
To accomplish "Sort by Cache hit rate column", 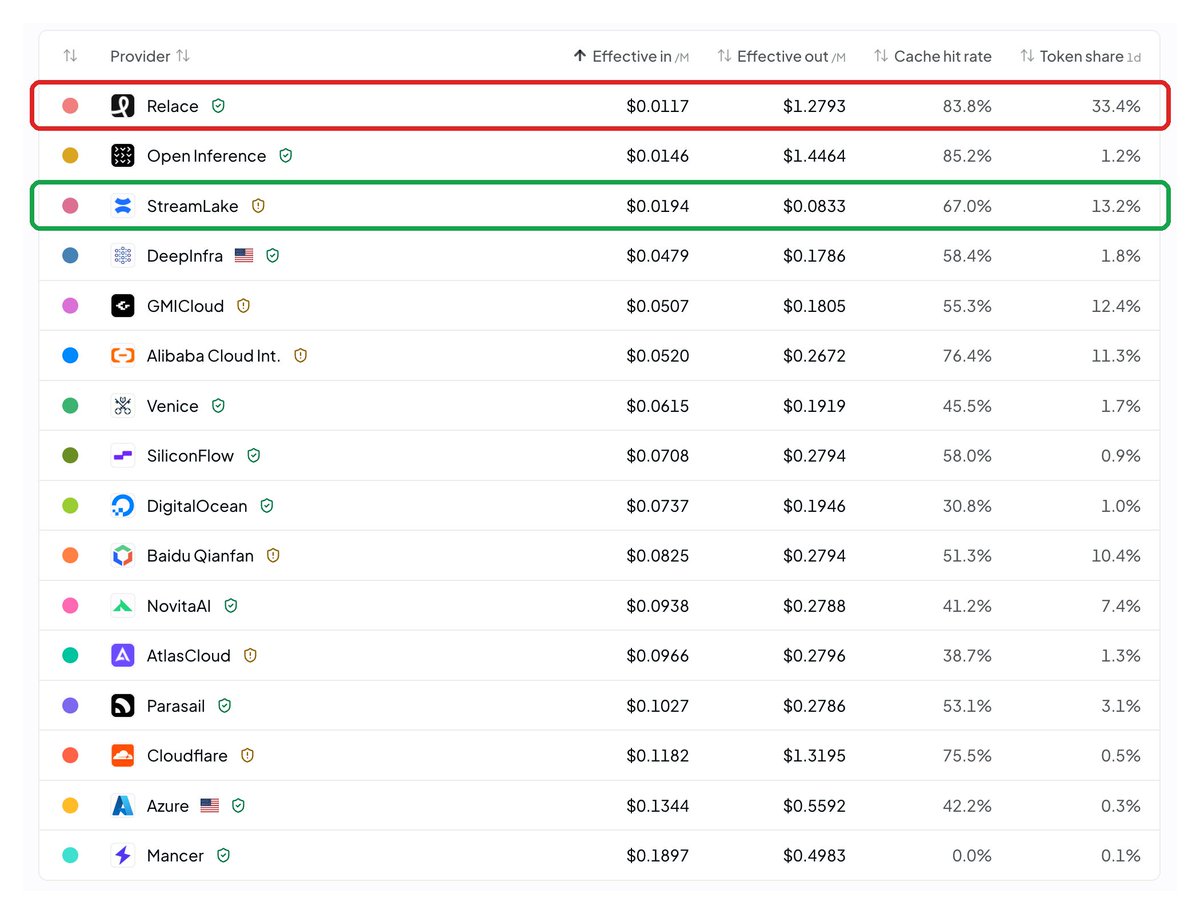I will tap(932, 56).
